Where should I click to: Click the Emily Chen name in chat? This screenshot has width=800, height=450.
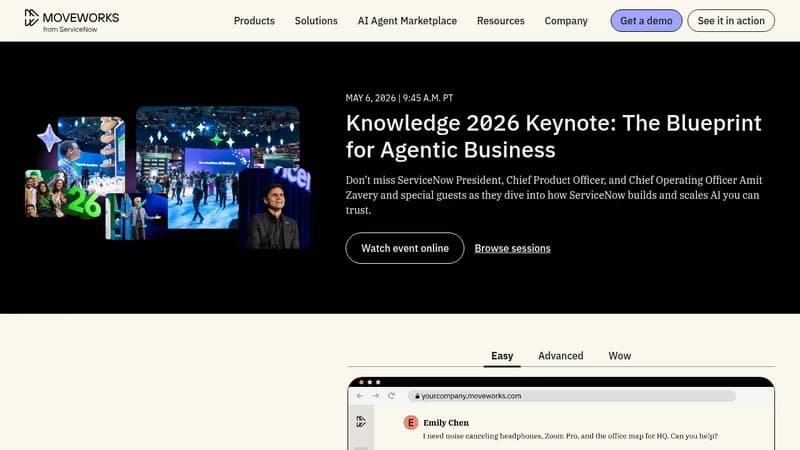coord(446,422)
